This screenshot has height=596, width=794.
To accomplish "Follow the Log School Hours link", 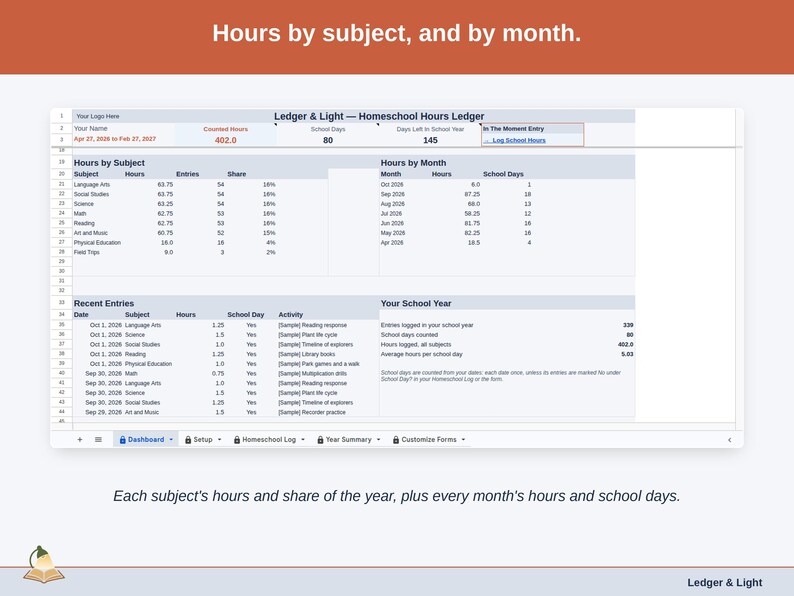I will coord(519,140).
